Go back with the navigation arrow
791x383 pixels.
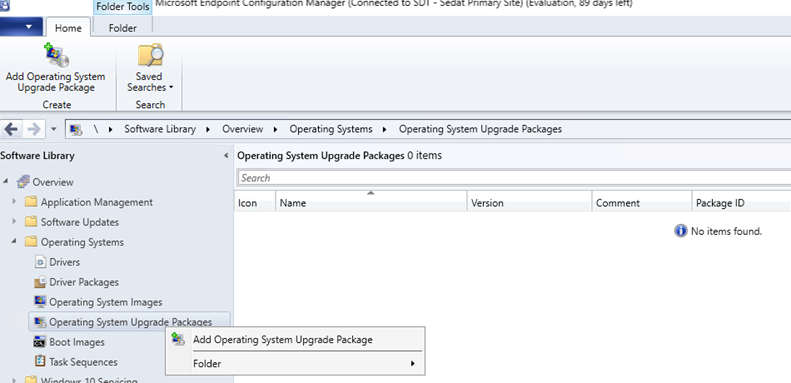[11, 129]
